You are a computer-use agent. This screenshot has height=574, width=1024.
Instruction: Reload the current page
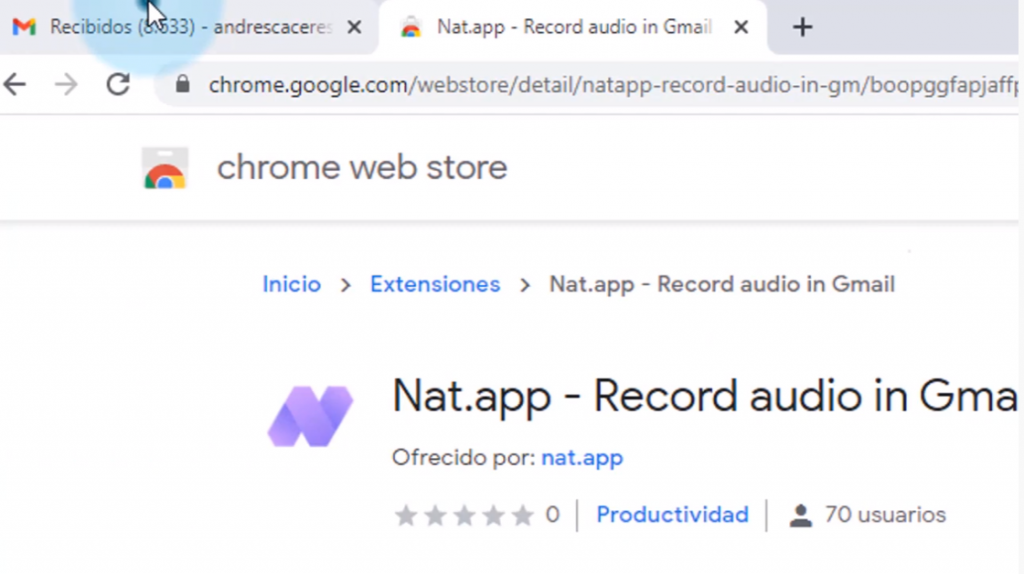click(118, 84)
